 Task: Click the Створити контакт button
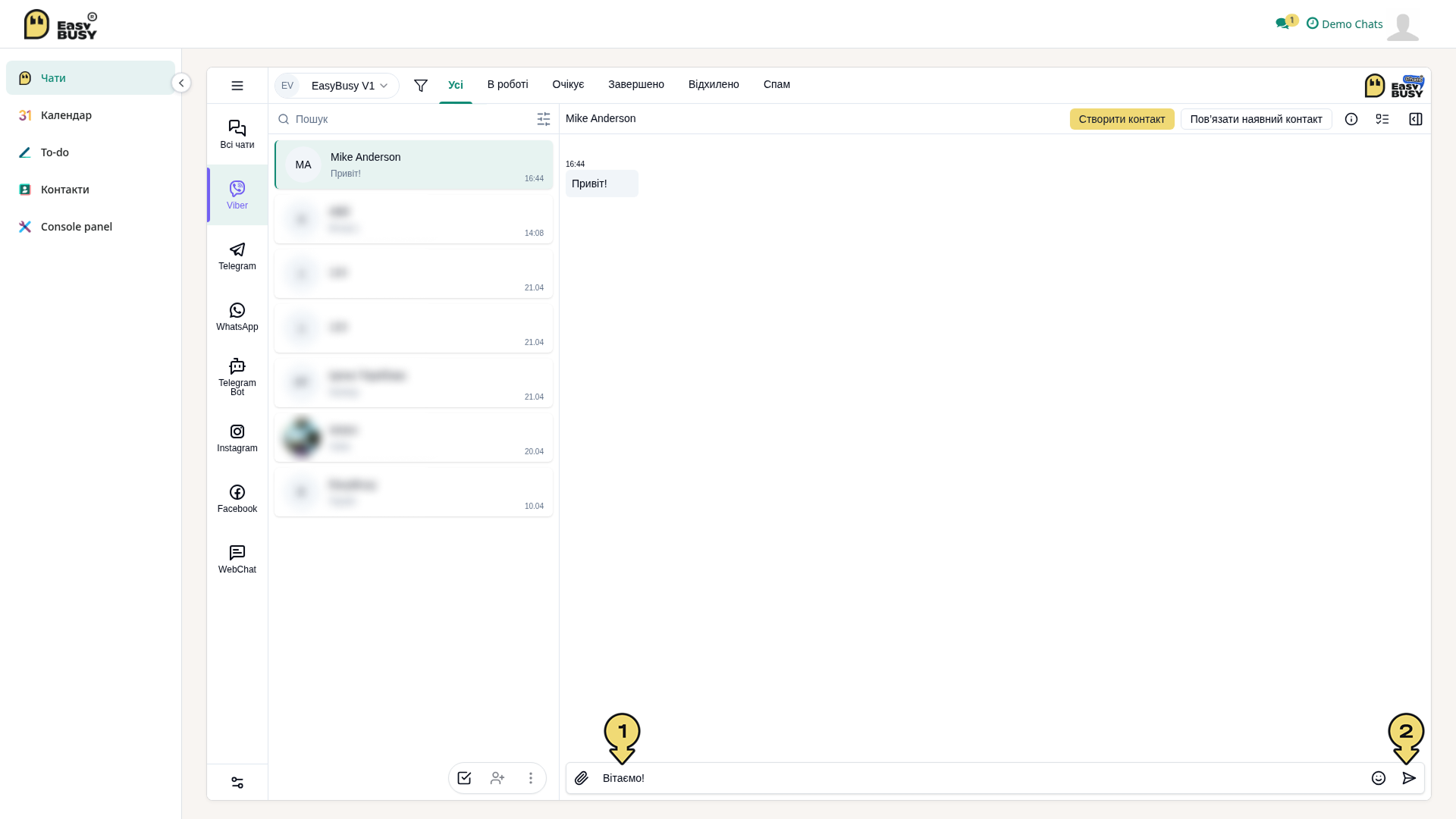tap(1122, 119)
